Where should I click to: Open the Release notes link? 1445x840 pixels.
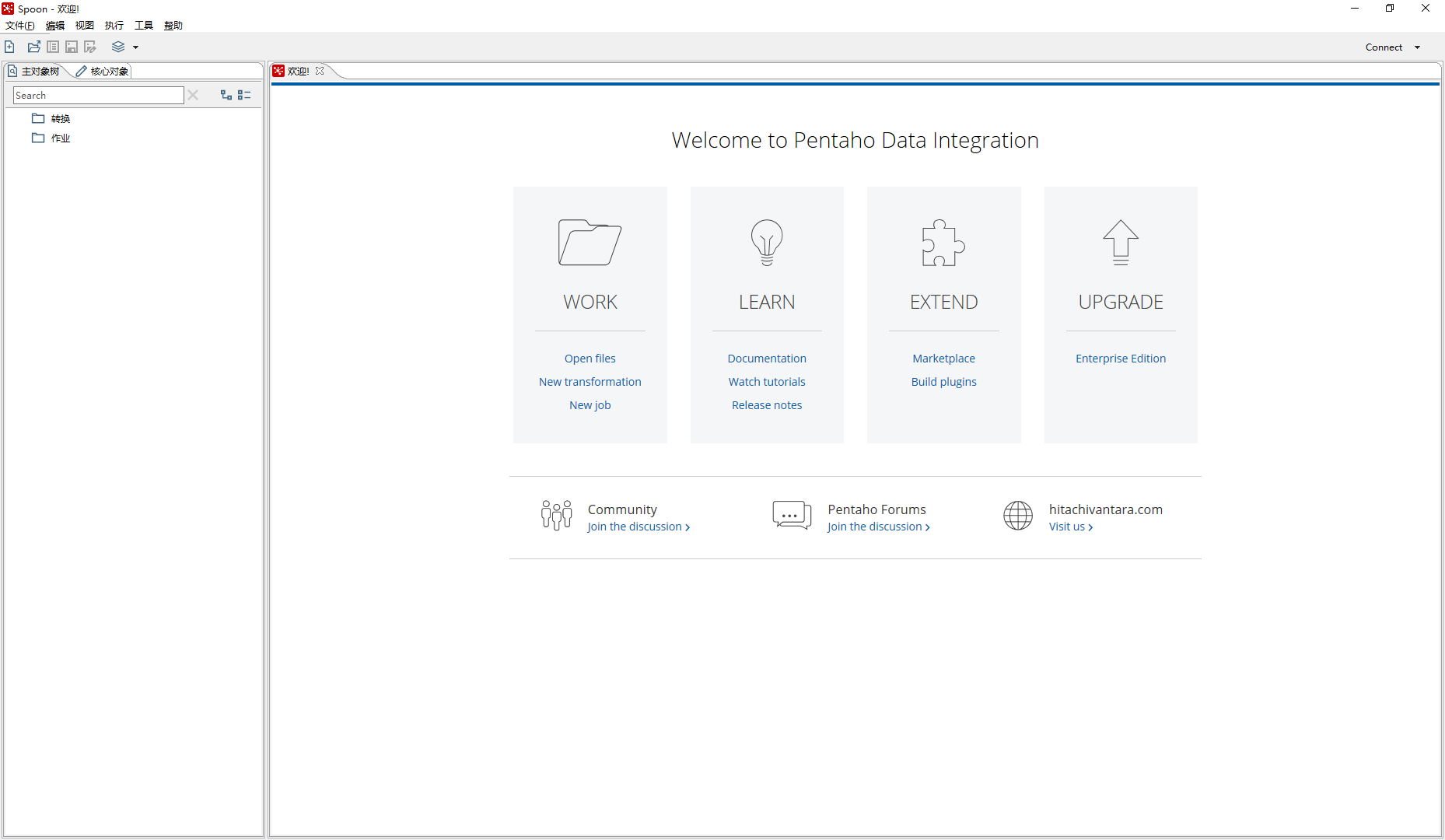pyautogui.click(x=767, y=405)
